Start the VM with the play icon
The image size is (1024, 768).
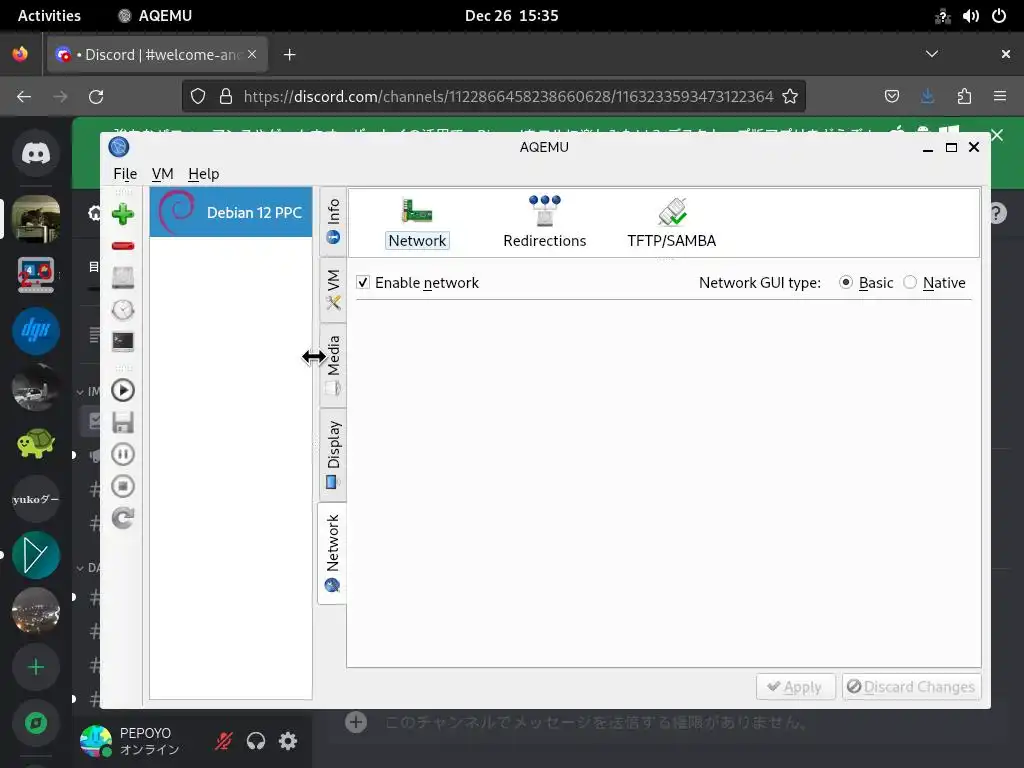[x=123, y=391]
